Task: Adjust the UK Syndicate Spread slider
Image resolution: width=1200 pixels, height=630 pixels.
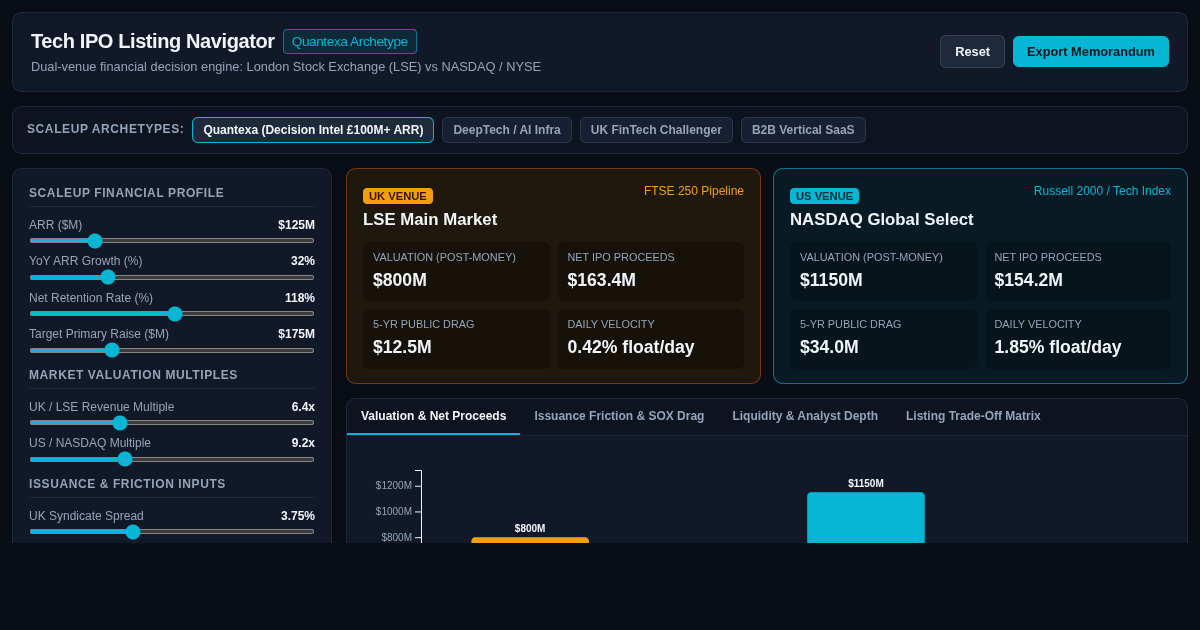Action: click(172, 531)
